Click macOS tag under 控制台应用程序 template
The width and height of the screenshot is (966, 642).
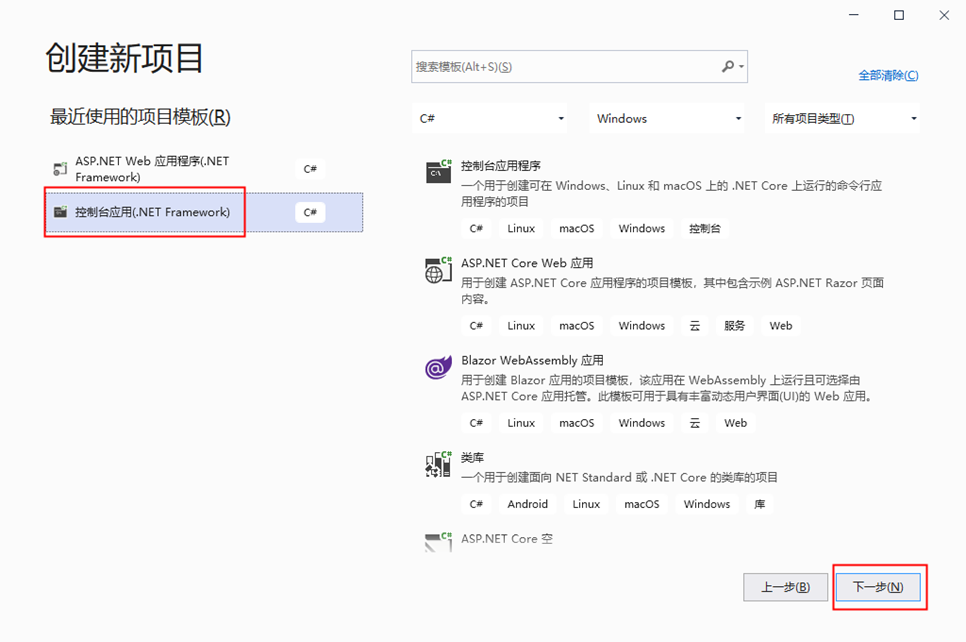coord(577,229)
